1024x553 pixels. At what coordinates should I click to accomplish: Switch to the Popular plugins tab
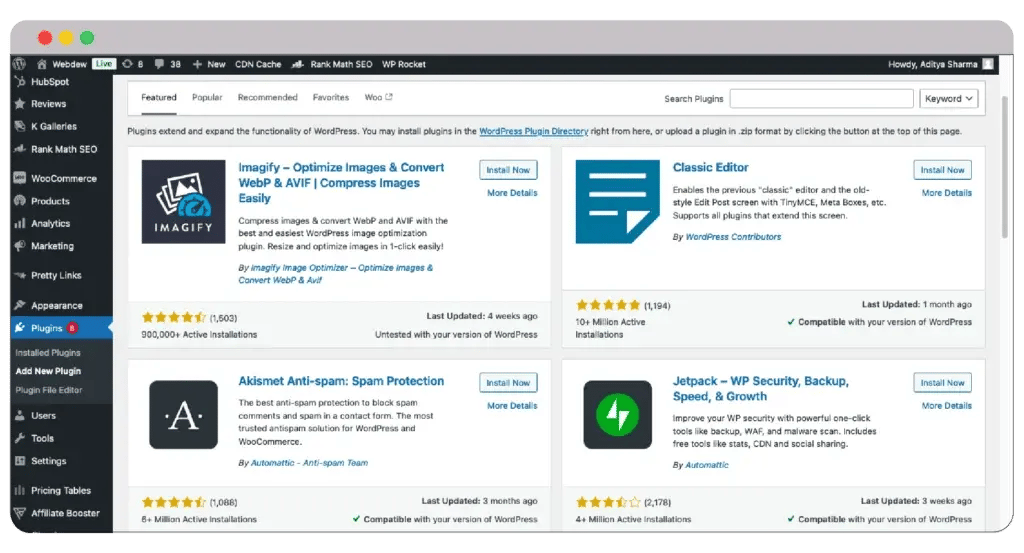pyautogui.click(x=207, y=97)
